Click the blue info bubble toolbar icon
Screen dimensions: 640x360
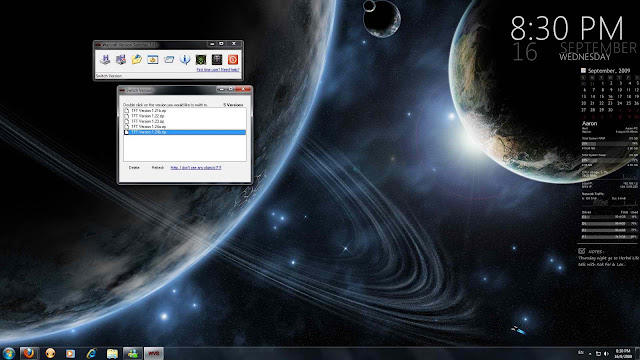click(185, 60)
